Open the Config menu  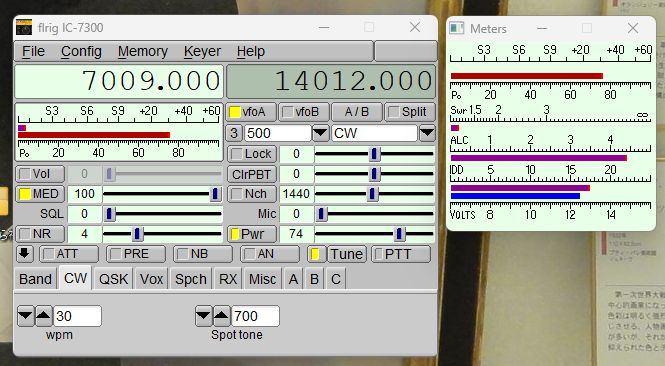(x=81, y=51)
